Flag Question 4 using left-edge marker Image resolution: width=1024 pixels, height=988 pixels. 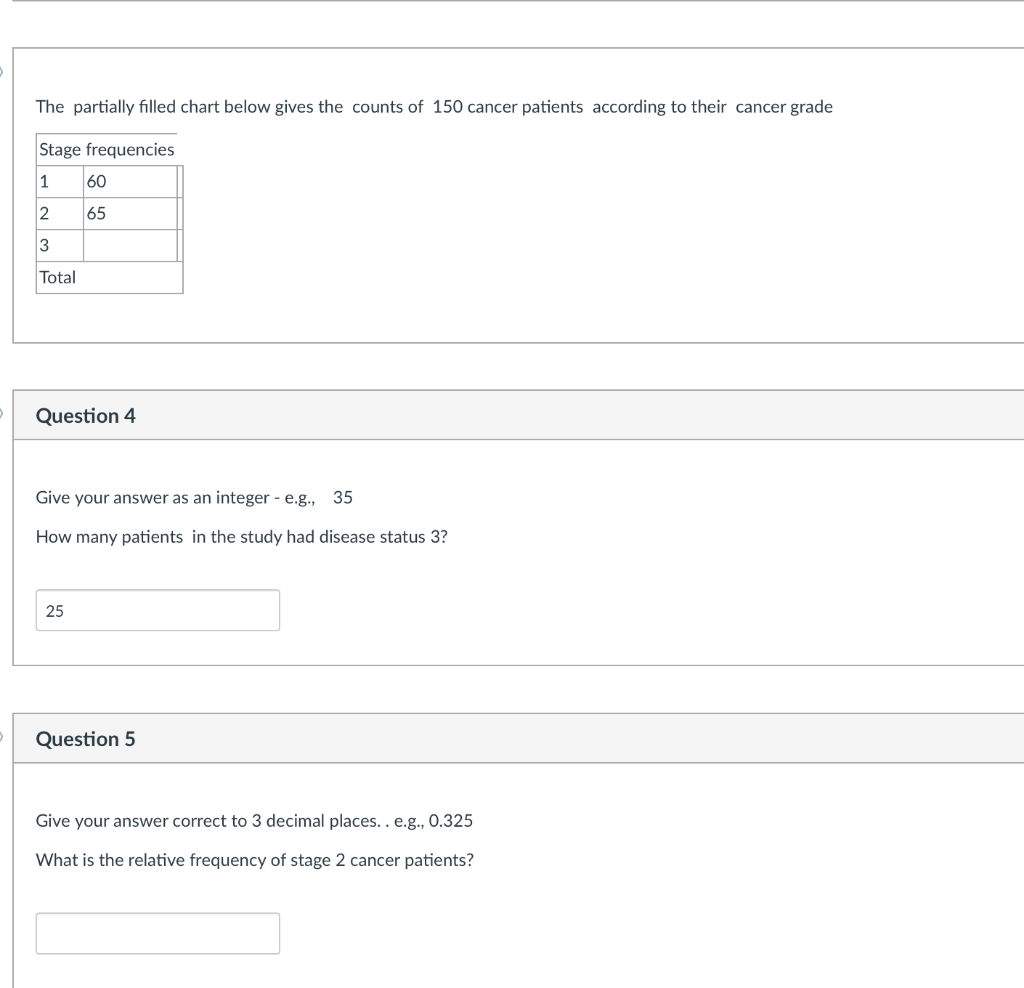[2, 413]
